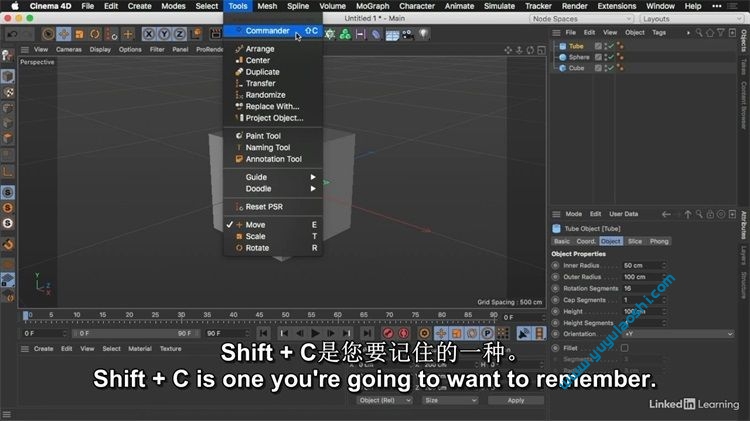Screen dimensions: 750x421
Task: Enable the Fillet checkbox
Action: pos(625,348)
